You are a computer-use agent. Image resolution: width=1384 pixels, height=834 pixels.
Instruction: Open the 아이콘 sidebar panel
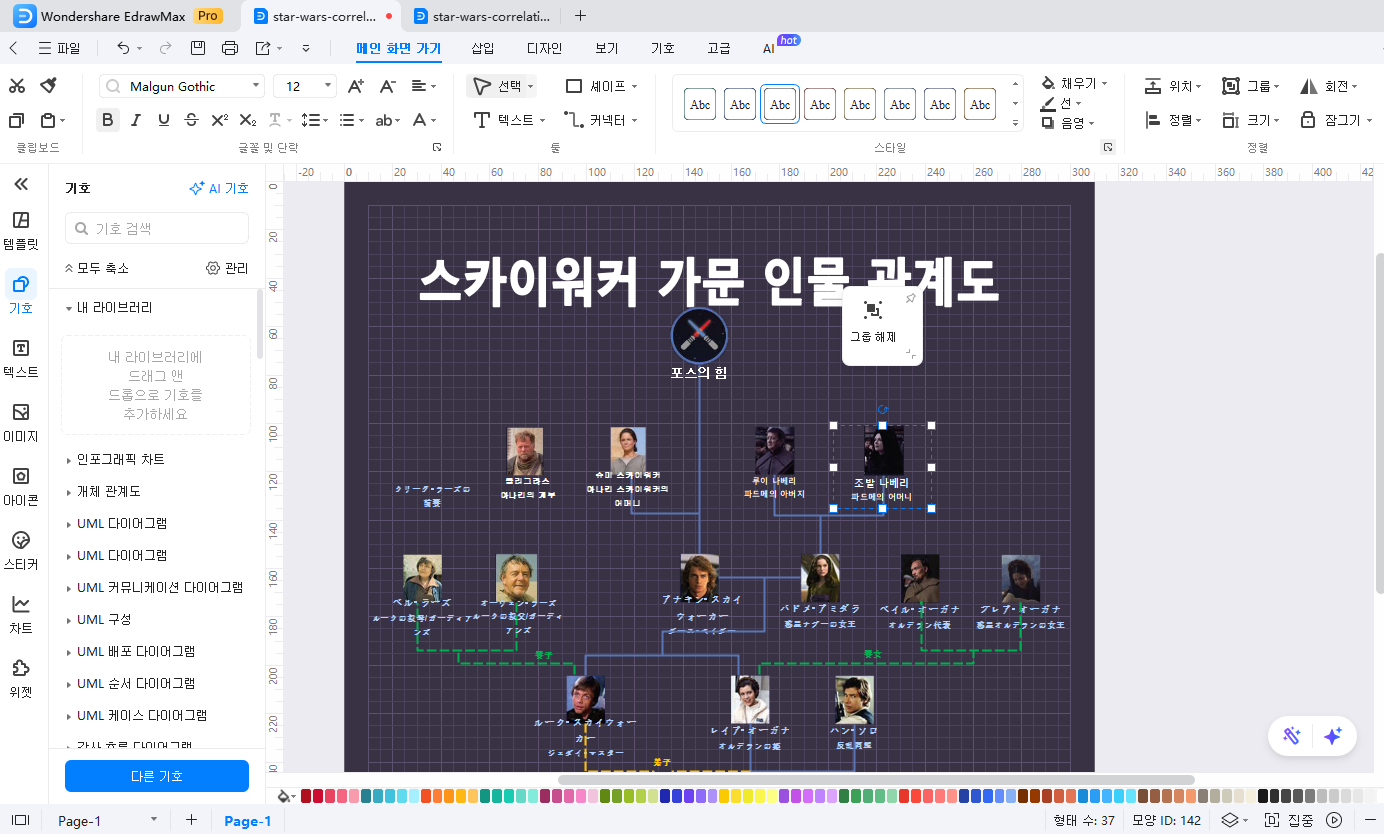(x=21, y=486)
